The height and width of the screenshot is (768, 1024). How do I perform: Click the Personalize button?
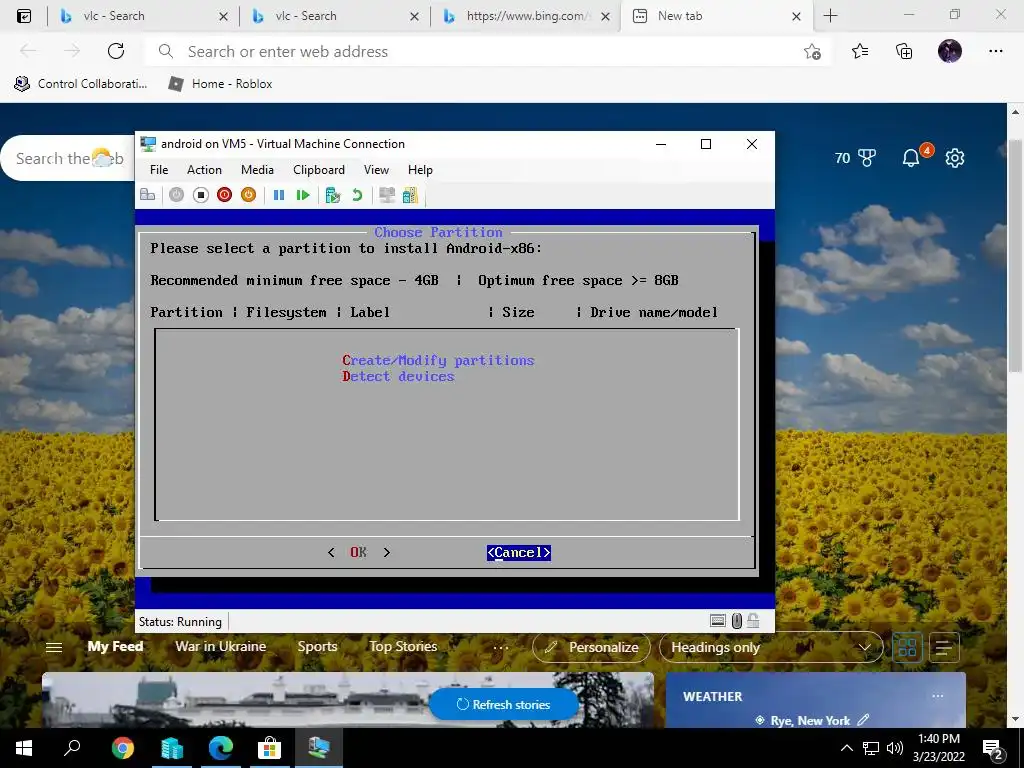592,647
